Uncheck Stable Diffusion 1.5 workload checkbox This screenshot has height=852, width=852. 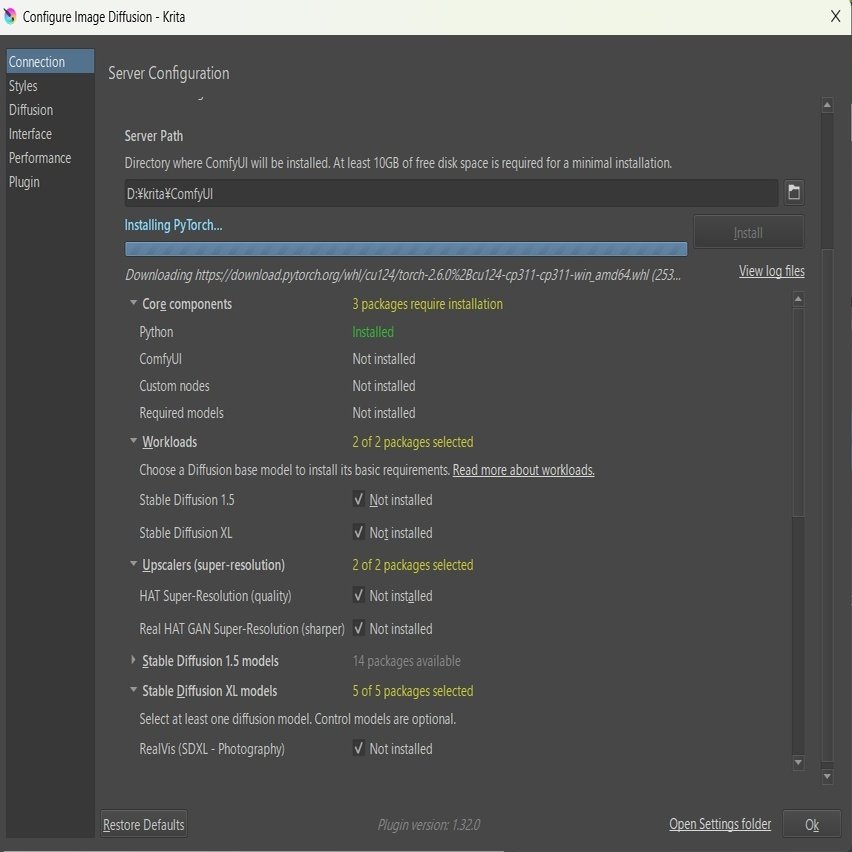[x=359, y=499]
